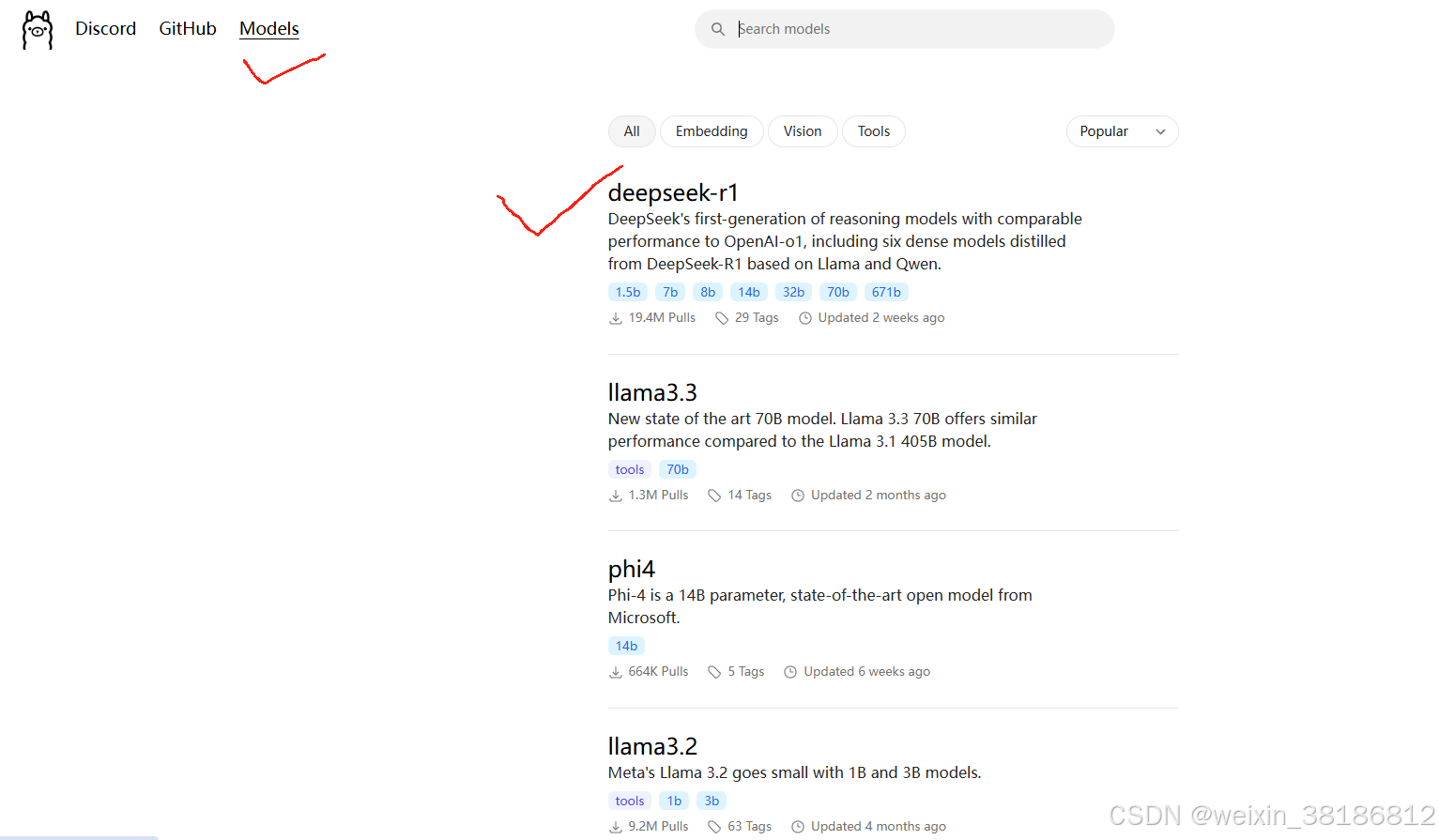Click the llama3.3 tags icon
Image resolution: width=1439 pixels, height=840 pixels.
pyautogui.click(x=714, y=496)
